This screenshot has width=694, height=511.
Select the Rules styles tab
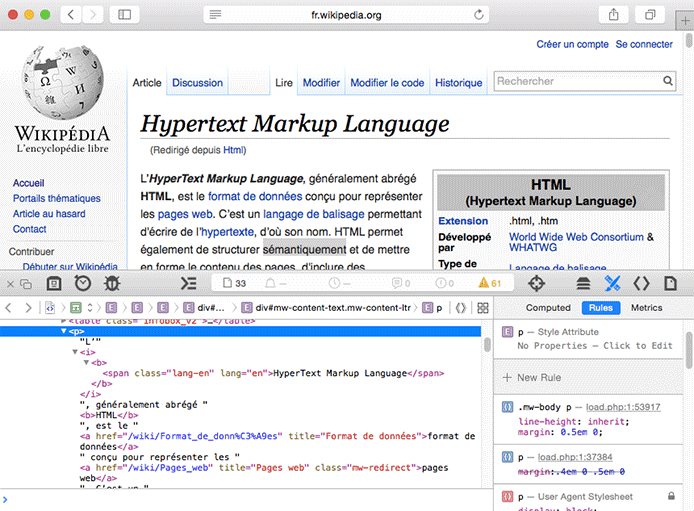pyautogui.click(x=601, y=307)
